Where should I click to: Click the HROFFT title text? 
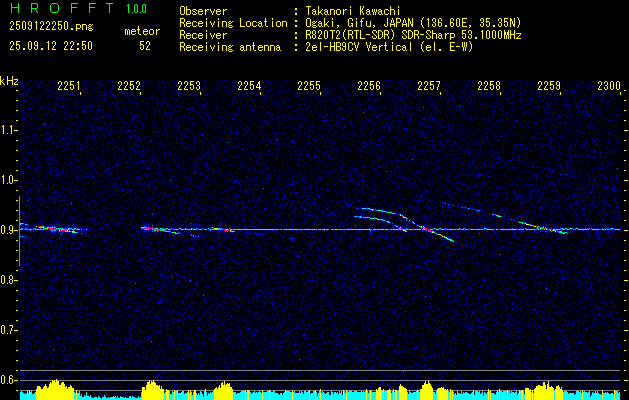coord(62,8)
